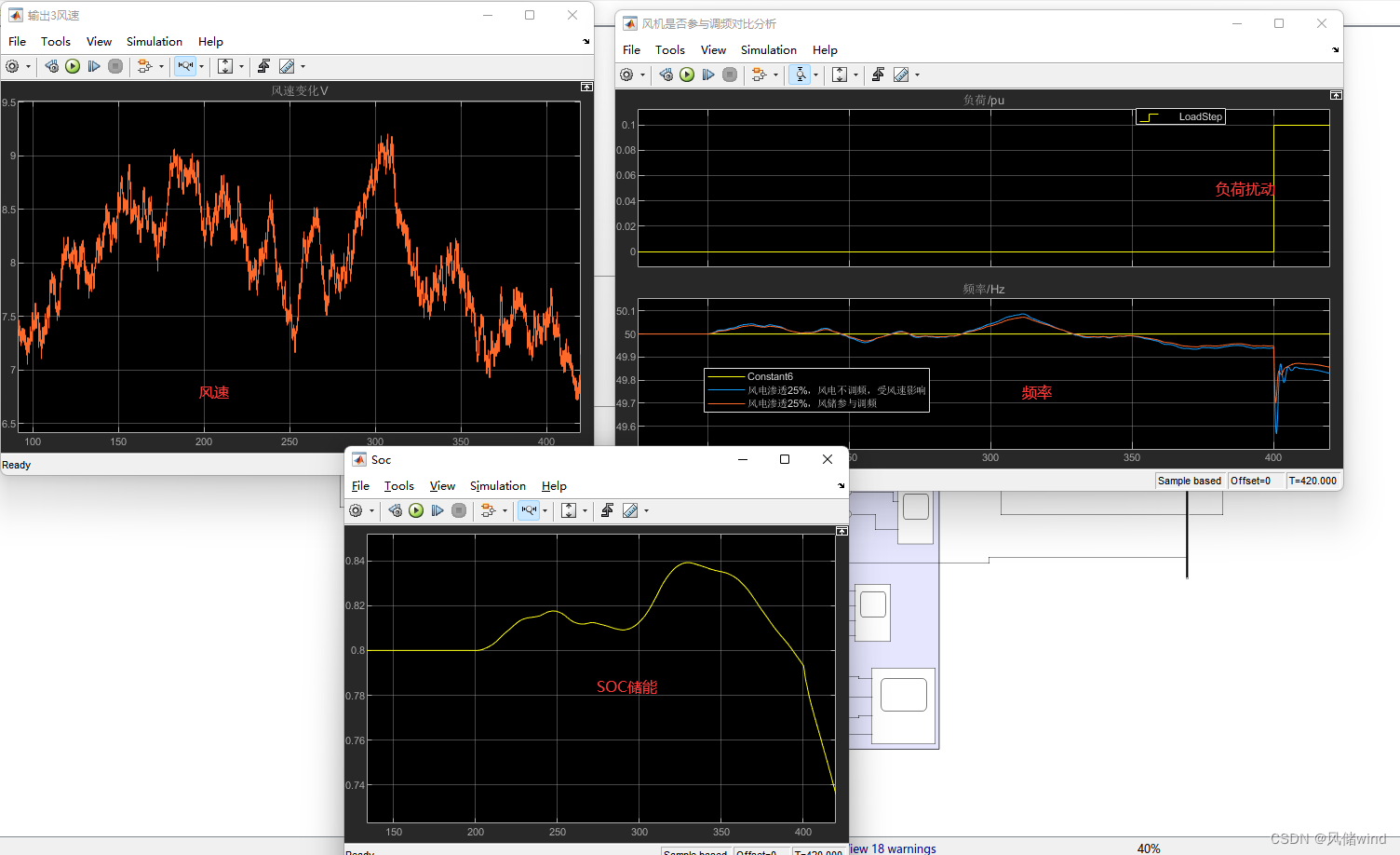
Task: Run simulation from frequency comparison scope toolbar
Action: (x=687, y=75)
